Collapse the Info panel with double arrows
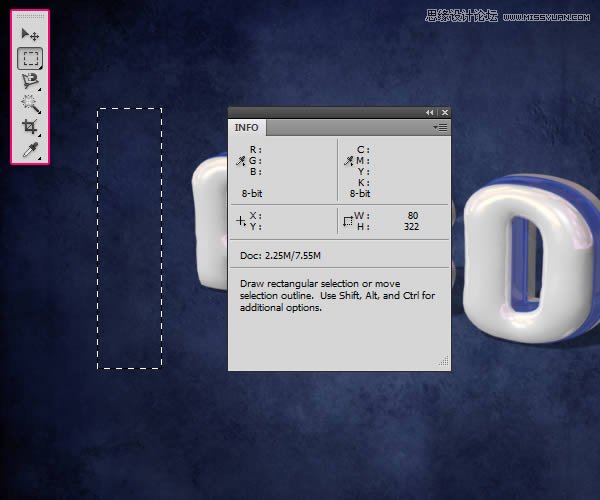The height and width of the screenshot is (500, 600). click(429, 112)
